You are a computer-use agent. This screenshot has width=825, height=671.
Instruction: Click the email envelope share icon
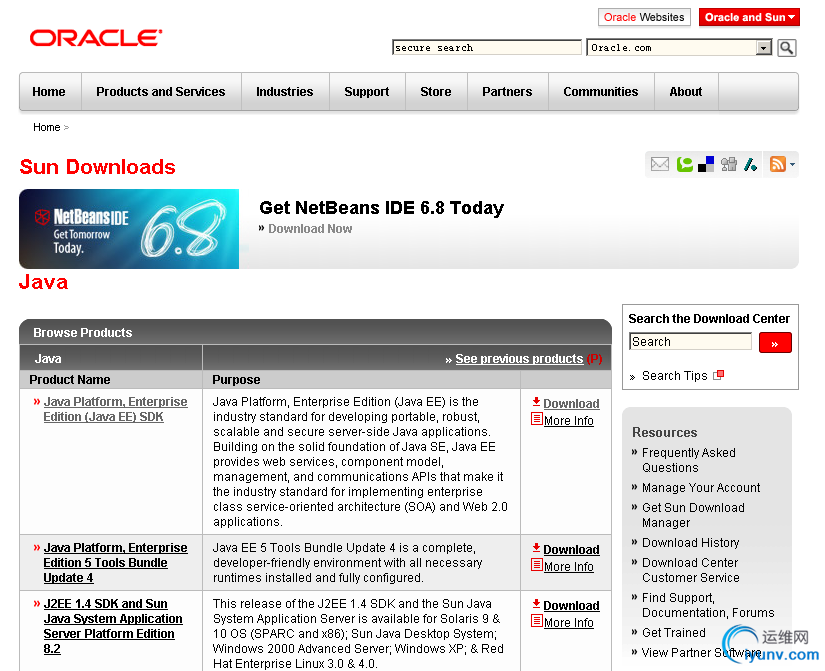point(660,164)
